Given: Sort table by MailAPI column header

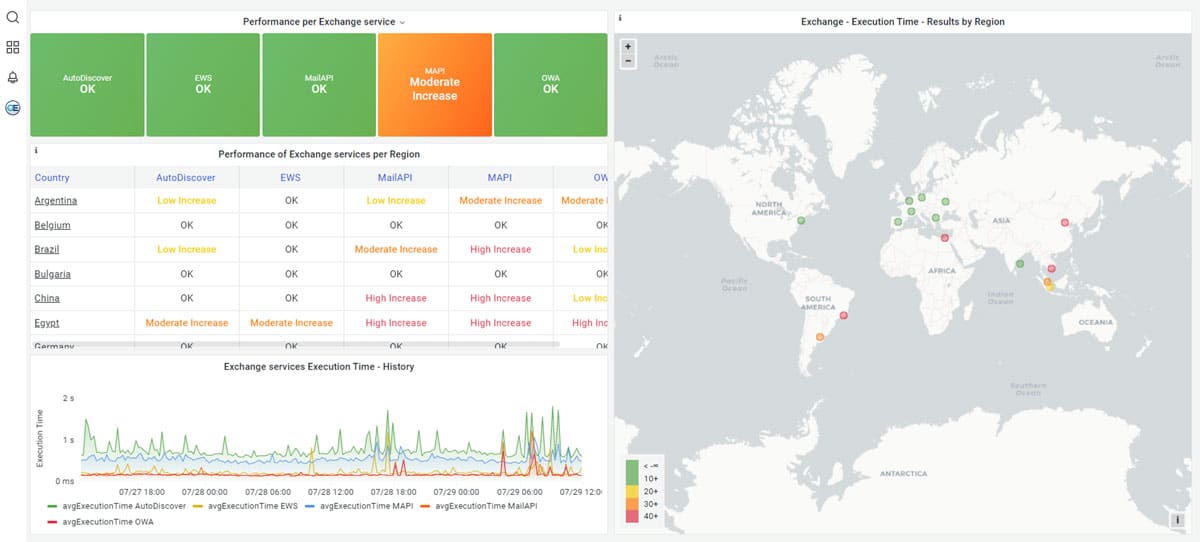Looking at the screenshot, I should pos(396,178).
